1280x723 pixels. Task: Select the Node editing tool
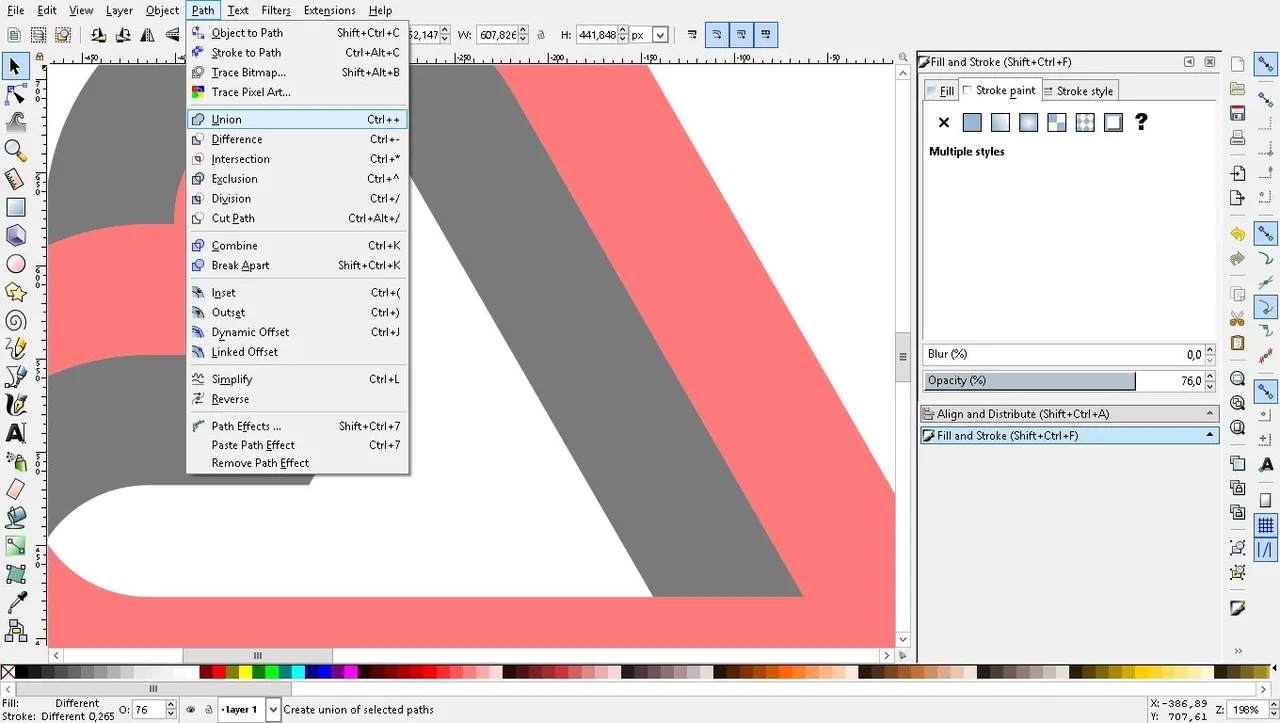(15, 94)
